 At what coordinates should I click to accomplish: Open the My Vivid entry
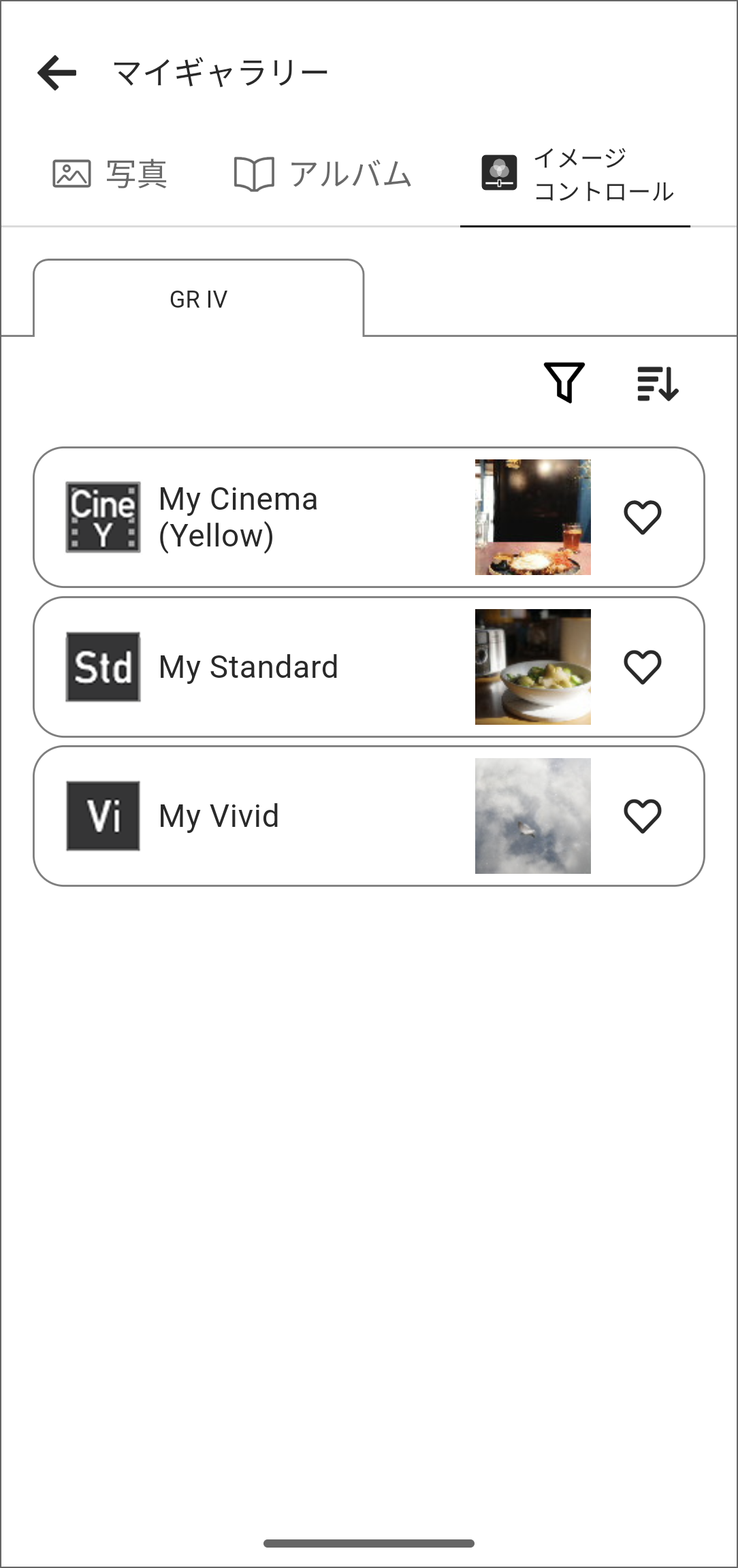pyautogui.click(x=219, y=816)
